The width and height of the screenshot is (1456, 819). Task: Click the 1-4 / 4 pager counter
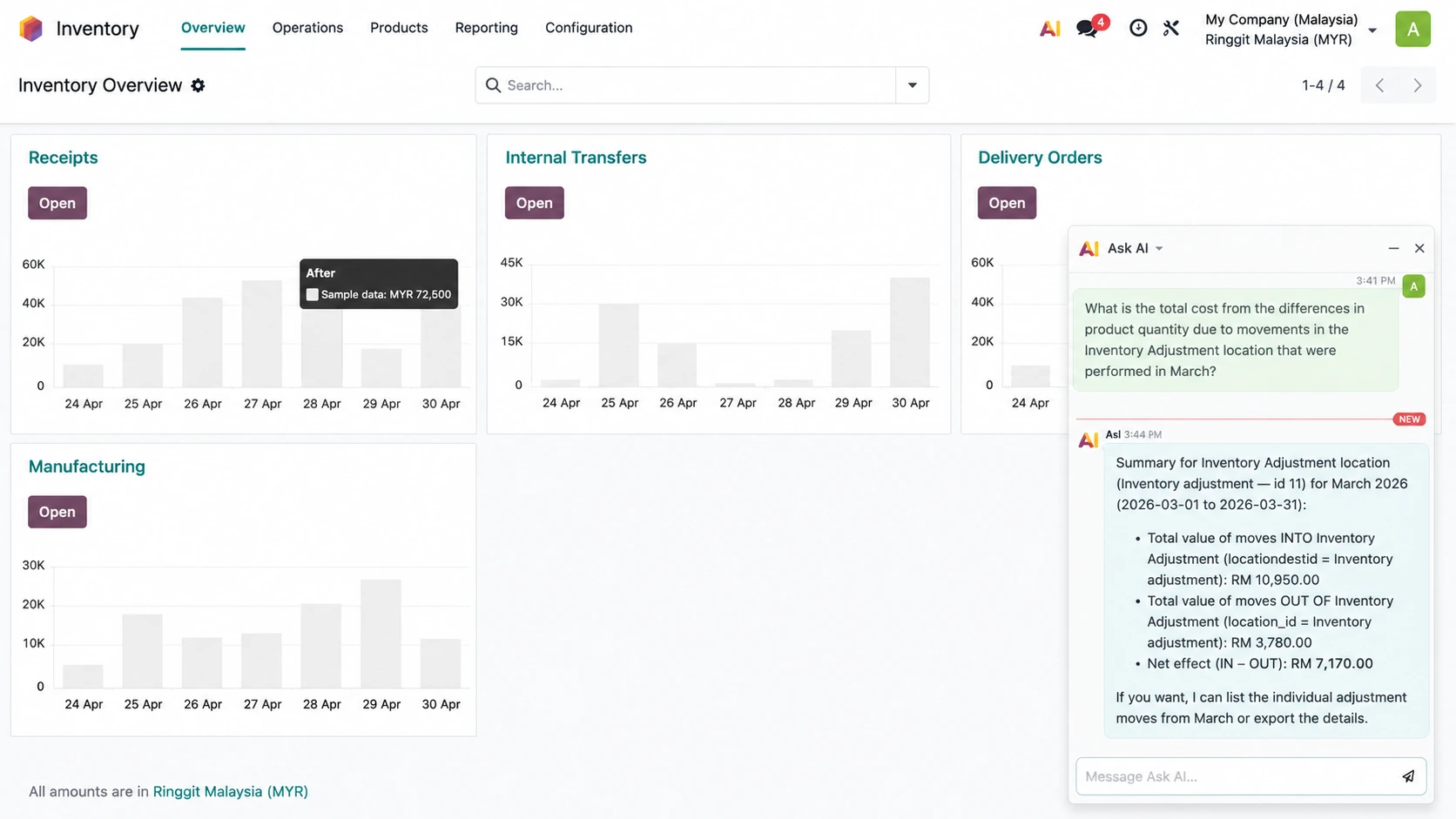pos(1324,85)
